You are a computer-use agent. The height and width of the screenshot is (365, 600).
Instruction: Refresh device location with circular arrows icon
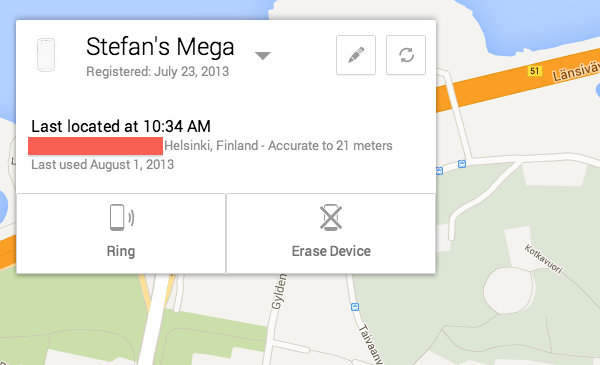[406, 55]
